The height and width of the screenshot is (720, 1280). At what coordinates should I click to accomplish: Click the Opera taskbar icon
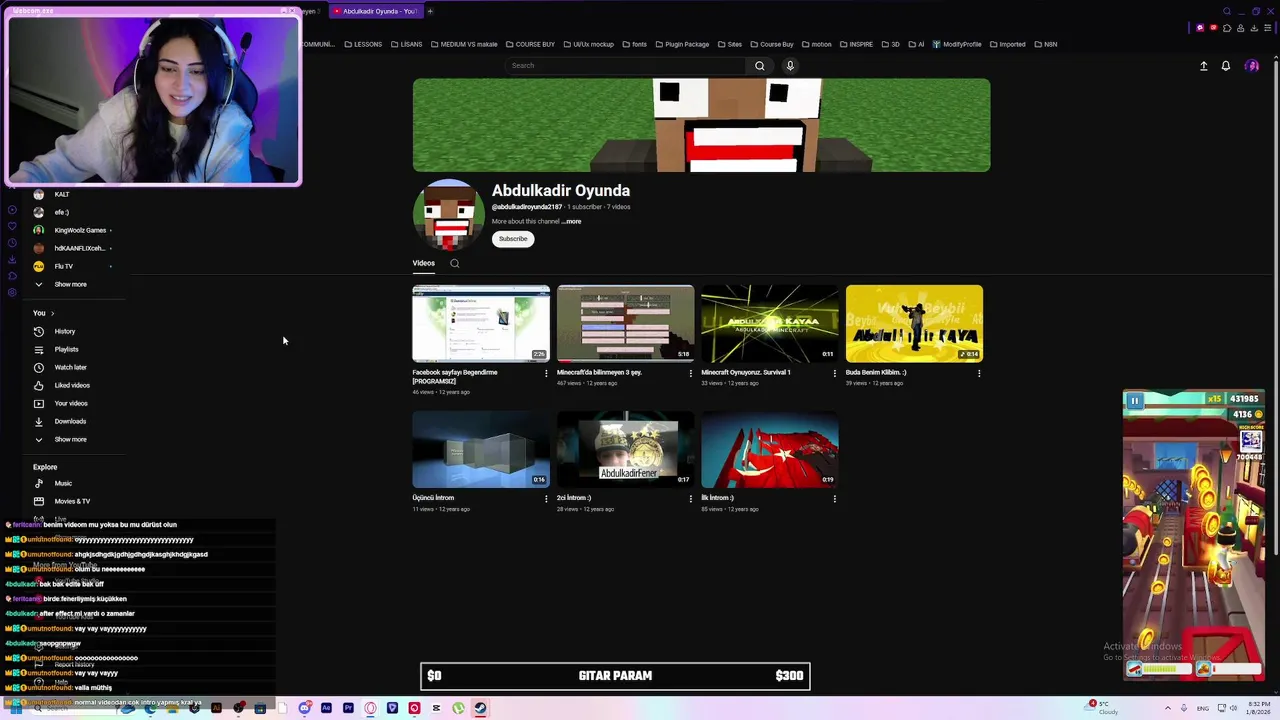coord(370,708)
